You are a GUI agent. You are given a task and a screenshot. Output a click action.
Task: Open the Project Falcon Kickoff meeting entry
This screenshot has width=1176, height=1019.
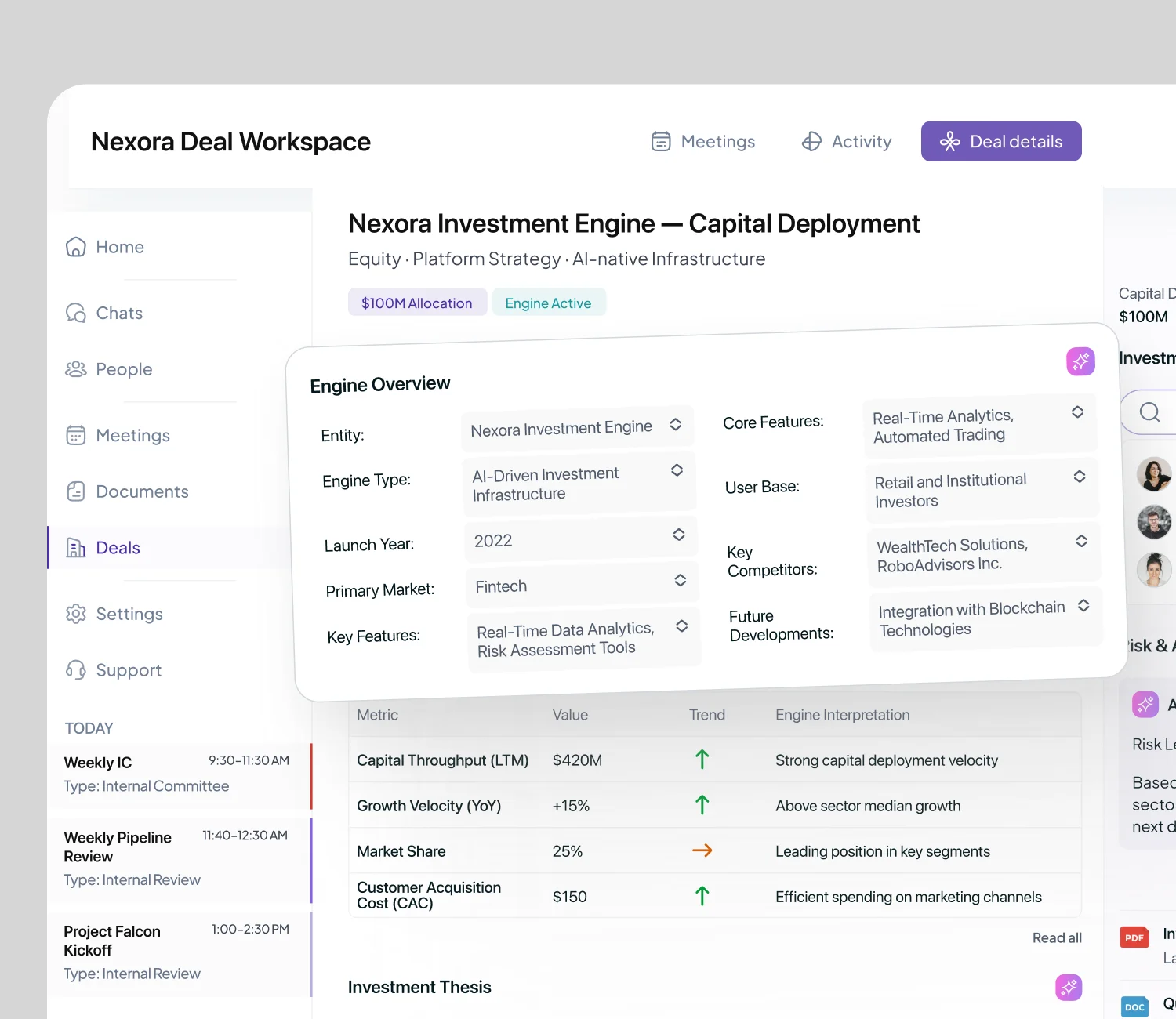pyautogui.click(x=179, y=953)
